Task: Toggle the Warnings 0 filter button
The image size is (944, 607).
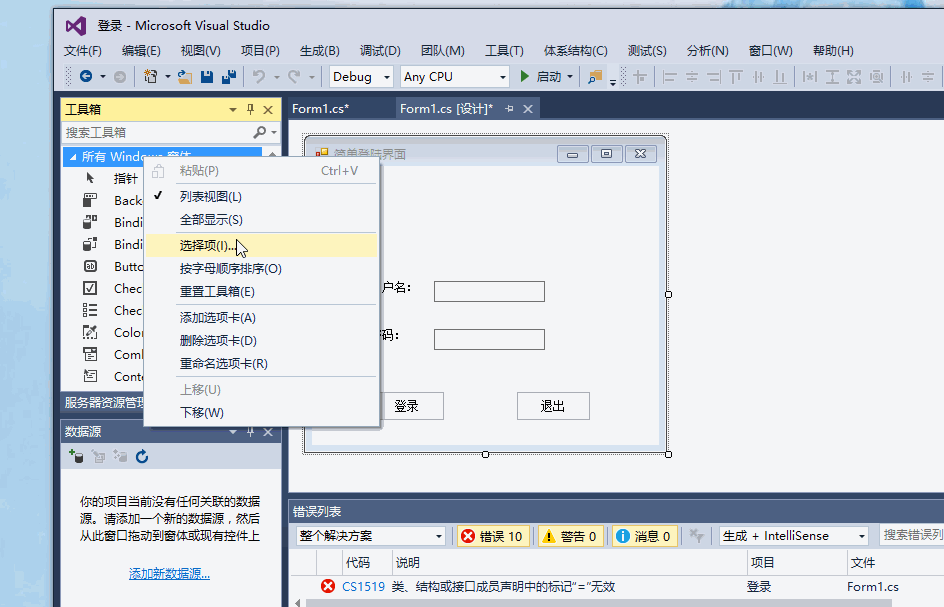Action: tap(570, 536)
